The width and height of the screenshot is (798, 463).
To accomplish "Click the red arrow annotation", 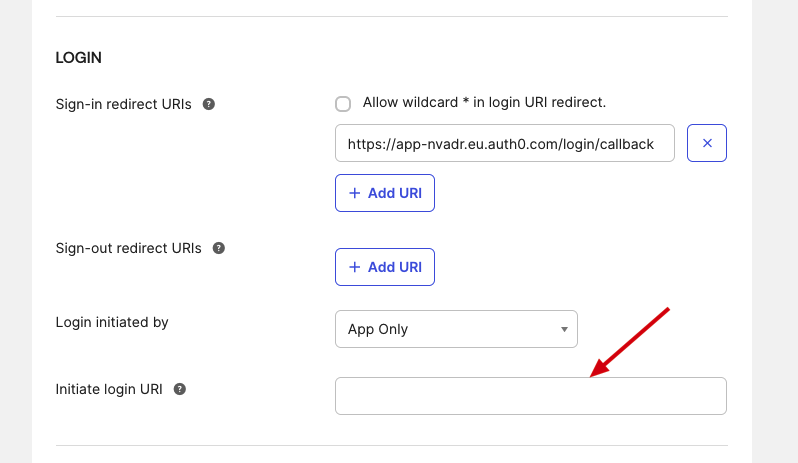I will tap(630, 342).
